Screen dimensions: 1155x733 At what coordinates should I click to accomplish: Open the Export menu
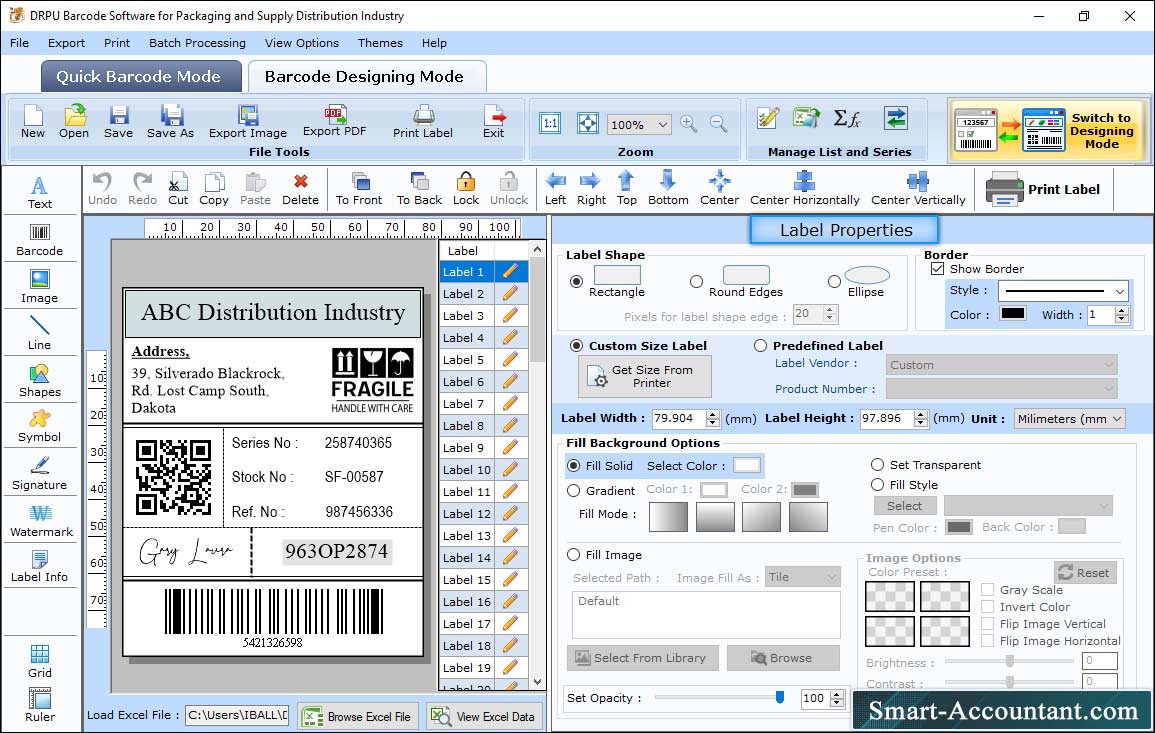(66, 43)
